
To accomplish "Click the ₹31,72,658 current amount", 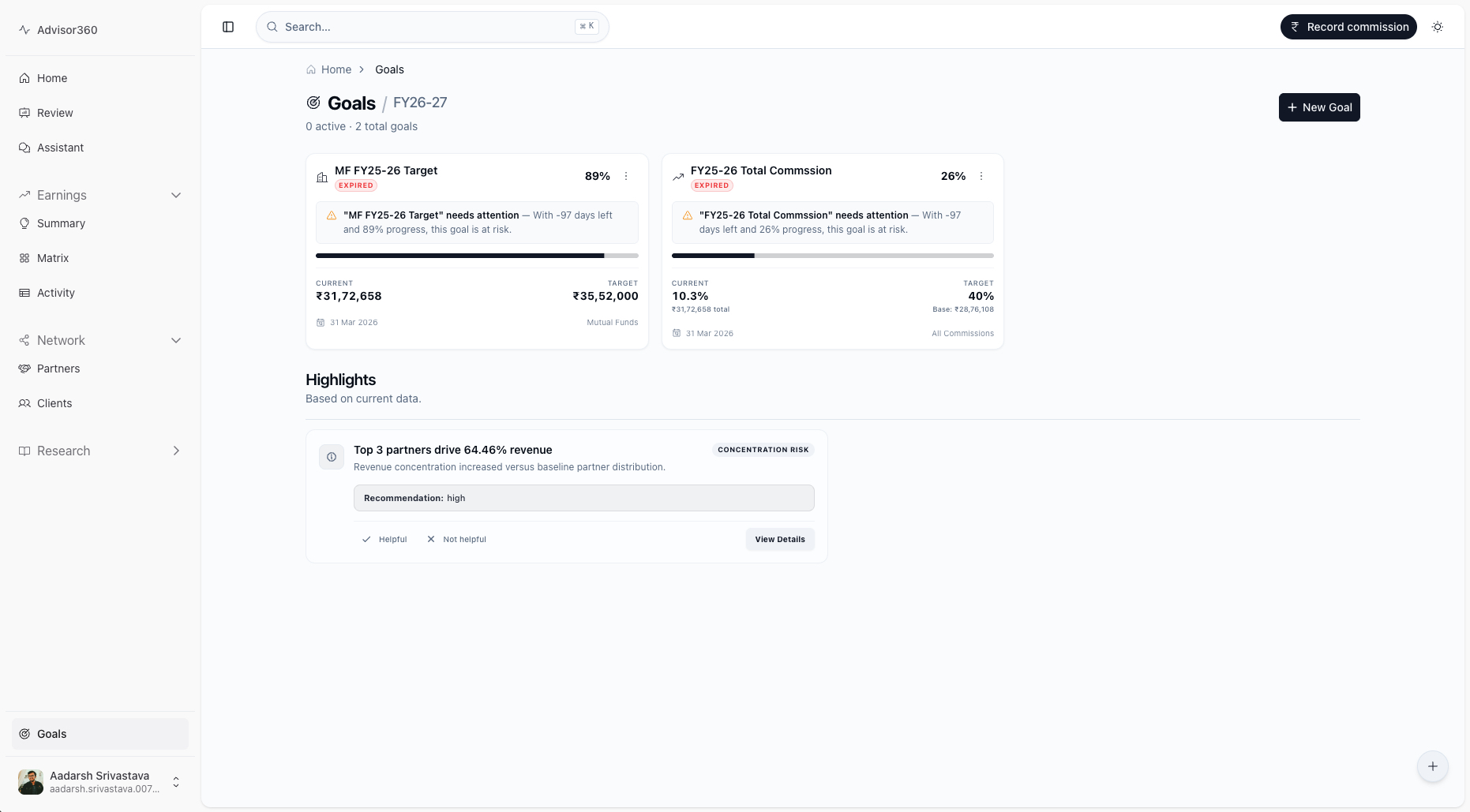I will pyautogui.click(x=349, y=296).
